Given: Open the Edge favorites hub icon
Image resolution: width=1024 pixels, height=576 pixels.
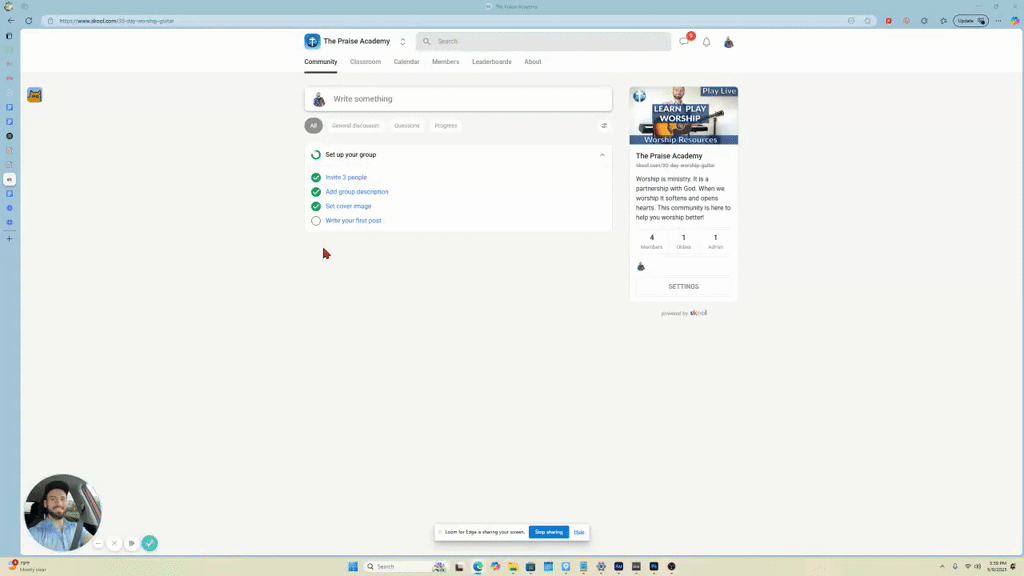Looking at the screenshot, I should coord(943,21).
